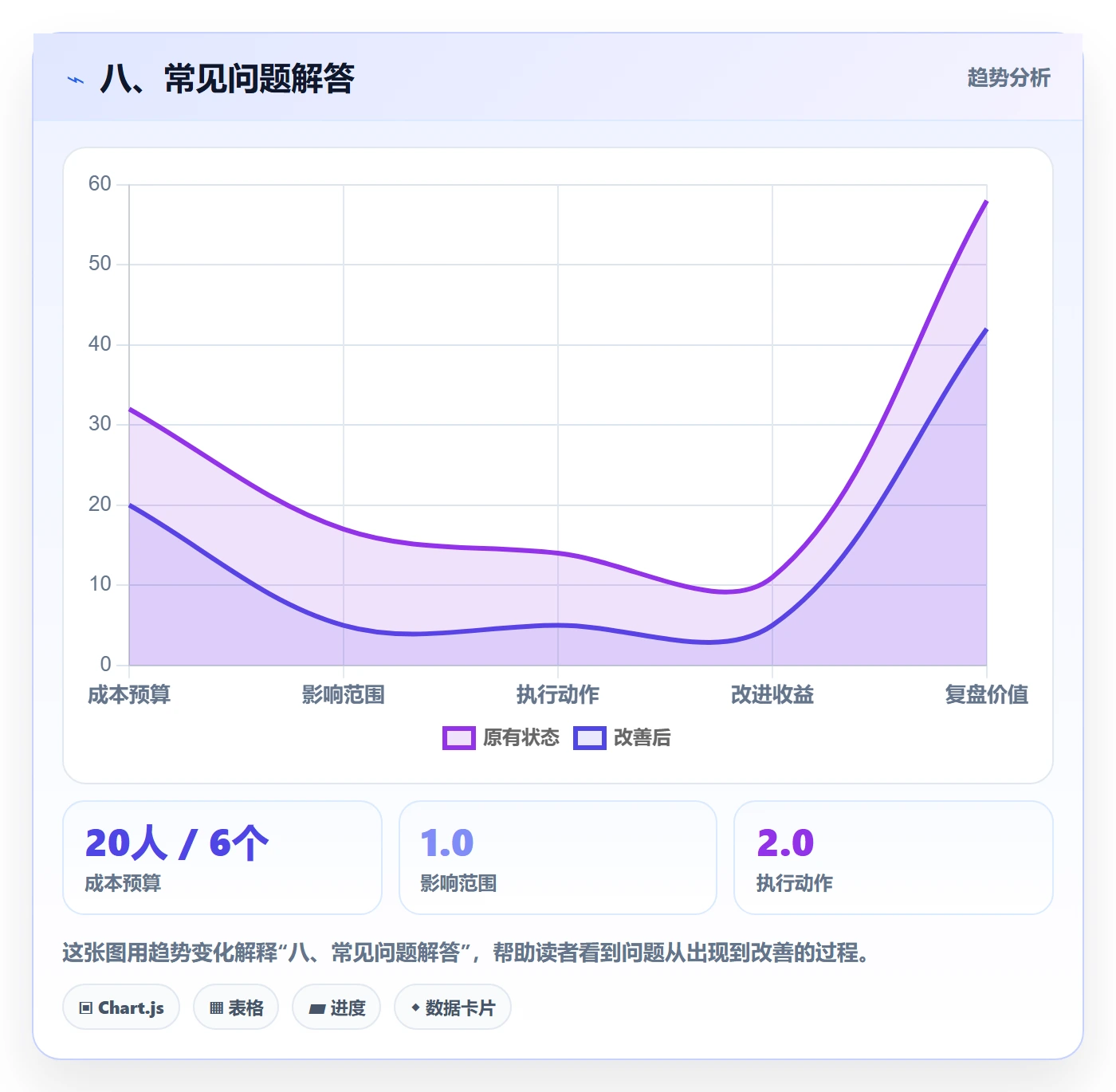Toggle the 原有状态 legend swatch
This screenshot has width=1116, height=1092.
click(459, 738)
